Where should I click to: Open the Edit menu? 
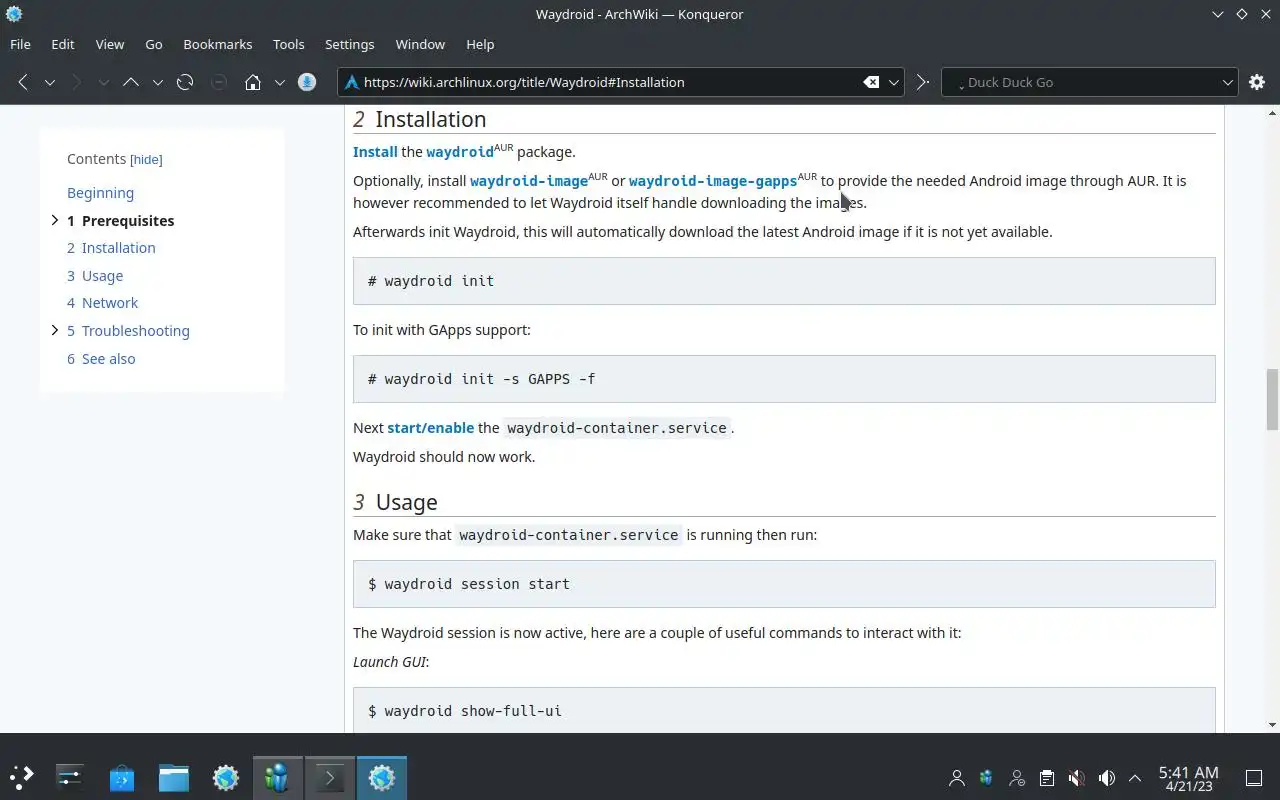point(63,44)
